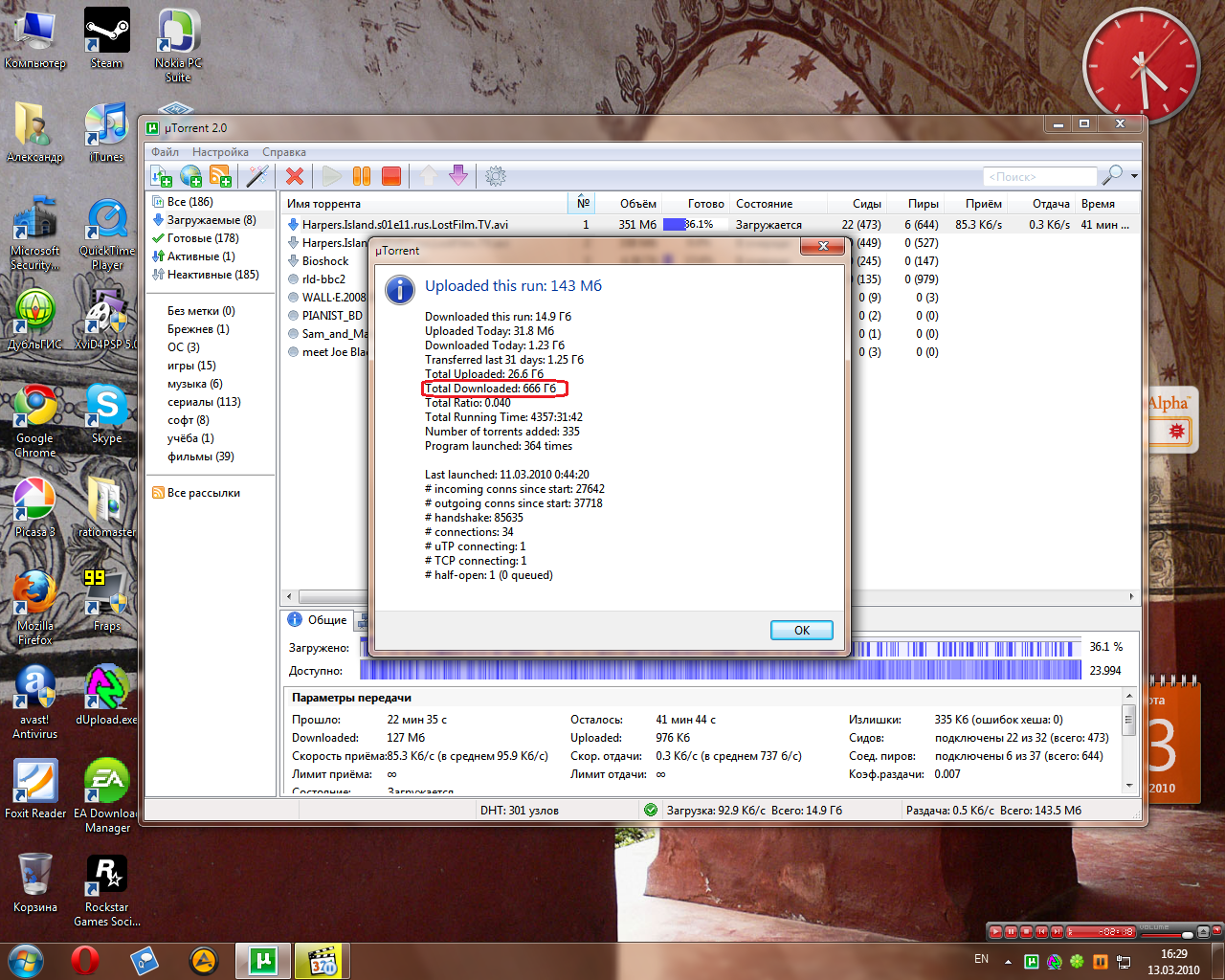Click the red X Remove torrent icon
1225x980 pixels.
[295, 176]
